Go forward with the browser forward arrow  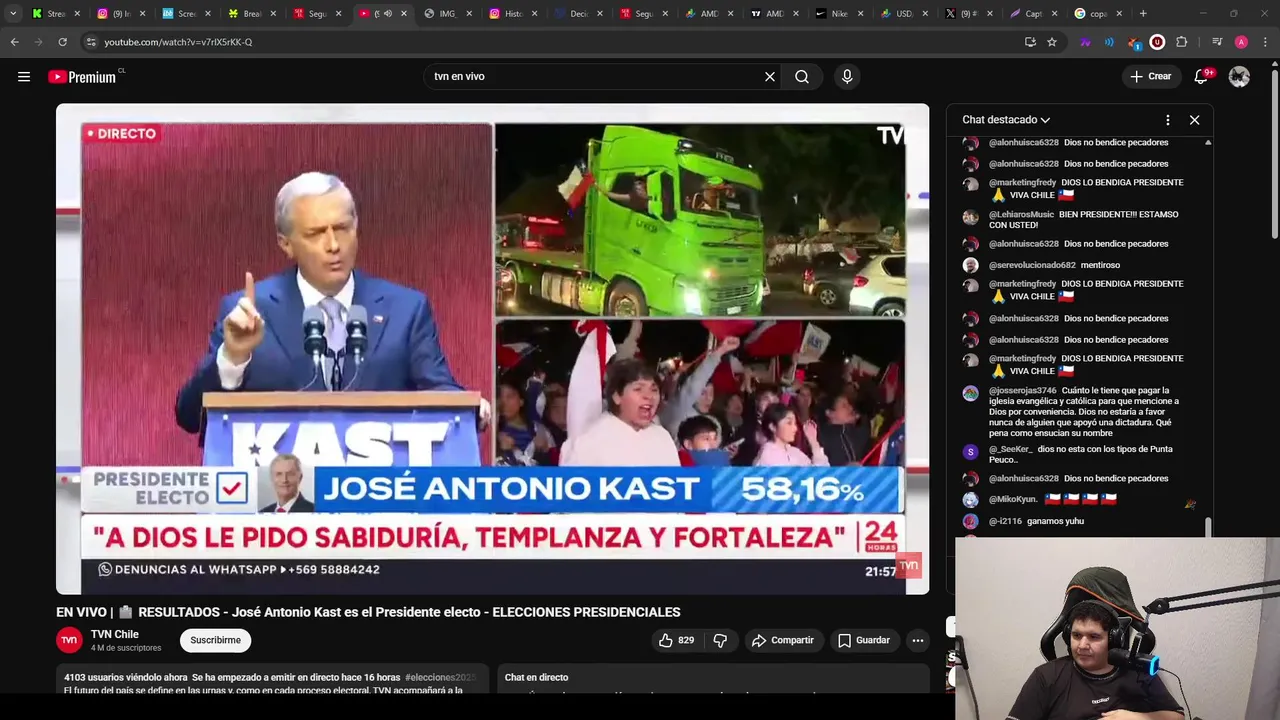click(x=38, y=42)
